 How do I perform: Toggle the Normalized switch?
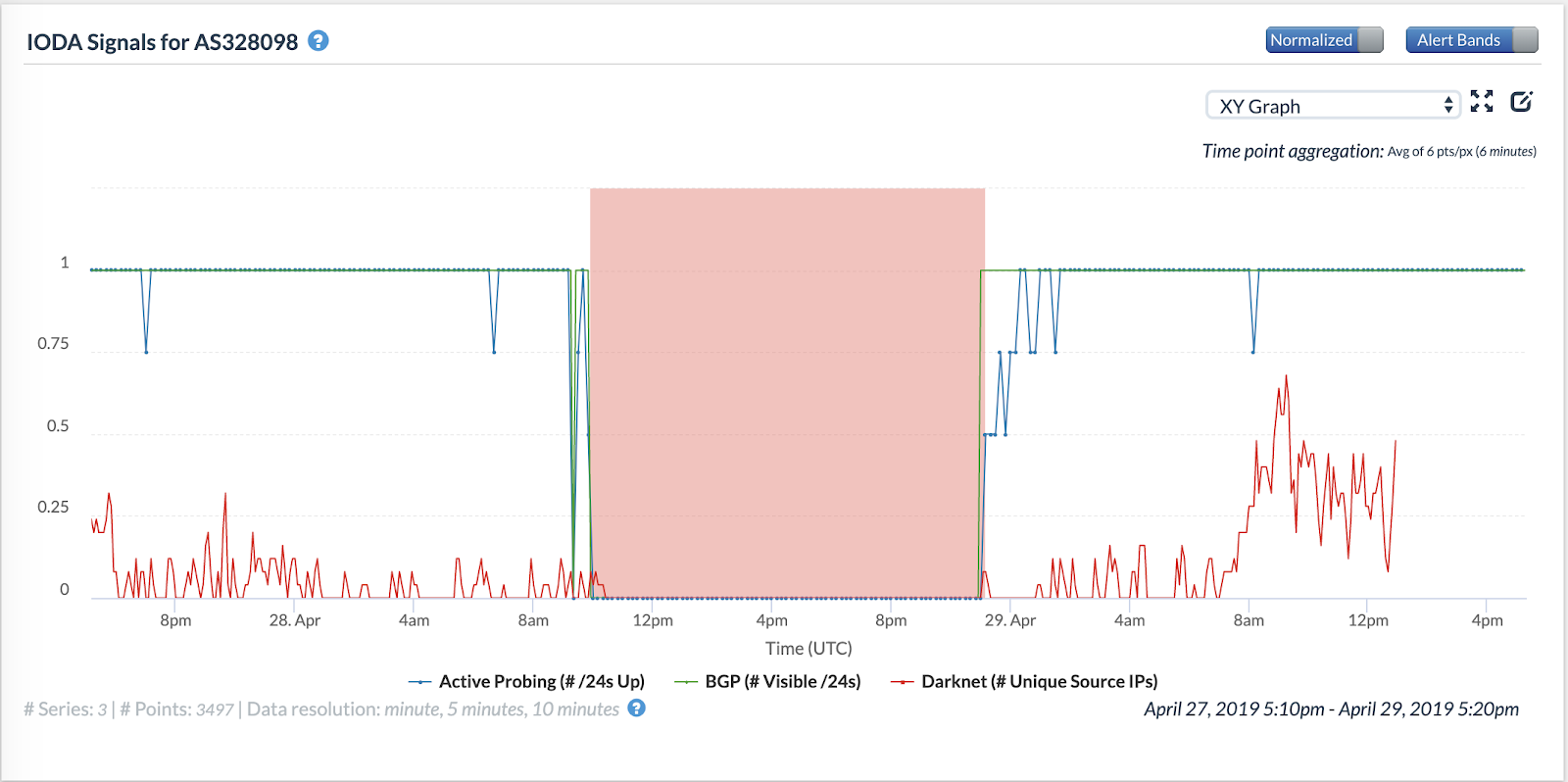pos(1324,40)
